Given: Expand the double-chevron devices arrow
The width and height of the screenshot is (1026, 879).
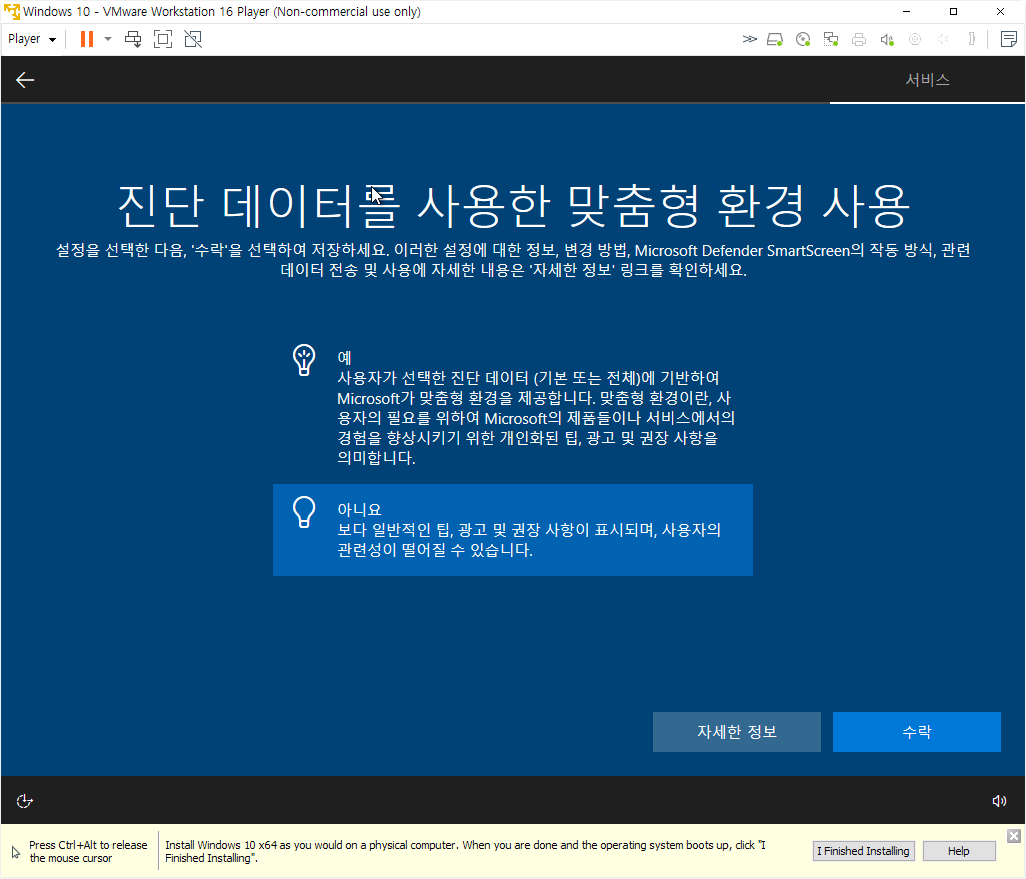Looking at the screenshot, I should point(750,39).
